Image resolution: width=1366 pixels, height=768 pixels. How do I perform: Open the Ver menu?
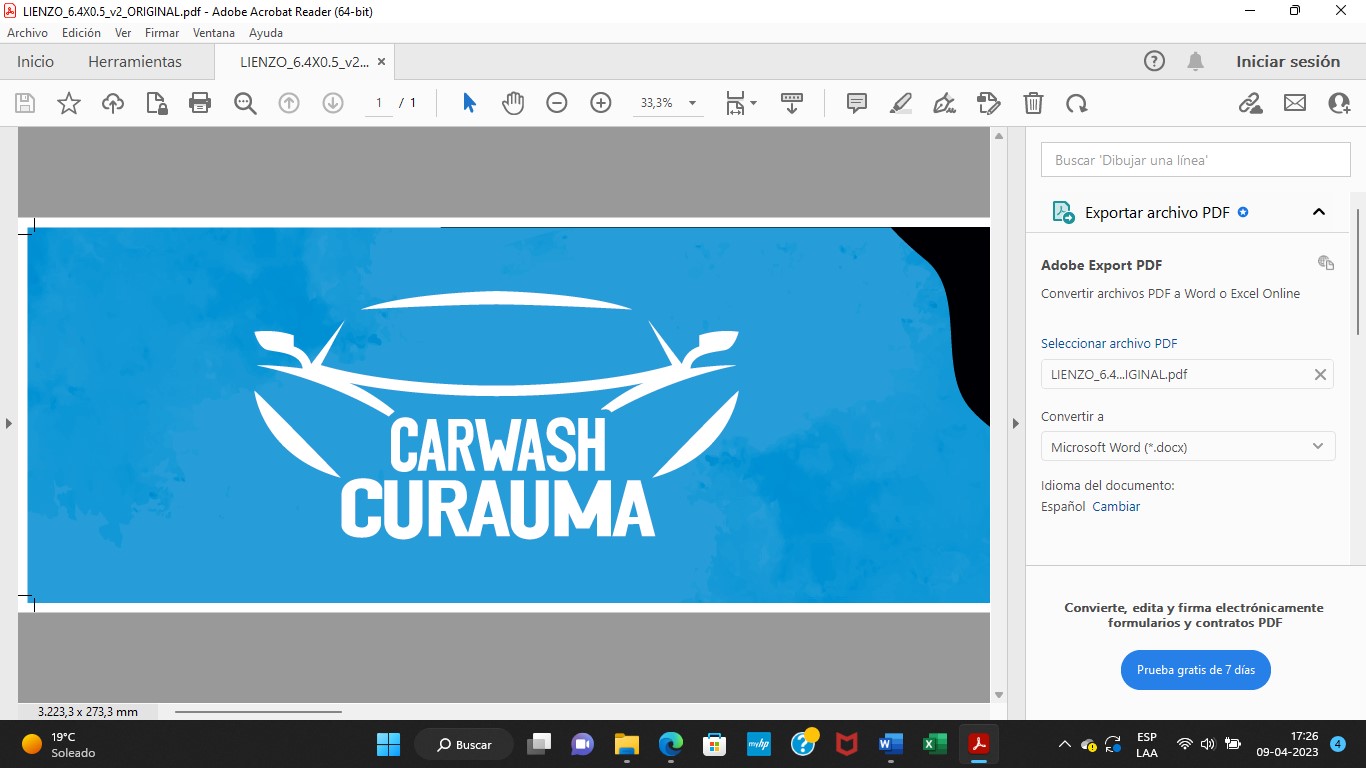[x=123, y=32]
